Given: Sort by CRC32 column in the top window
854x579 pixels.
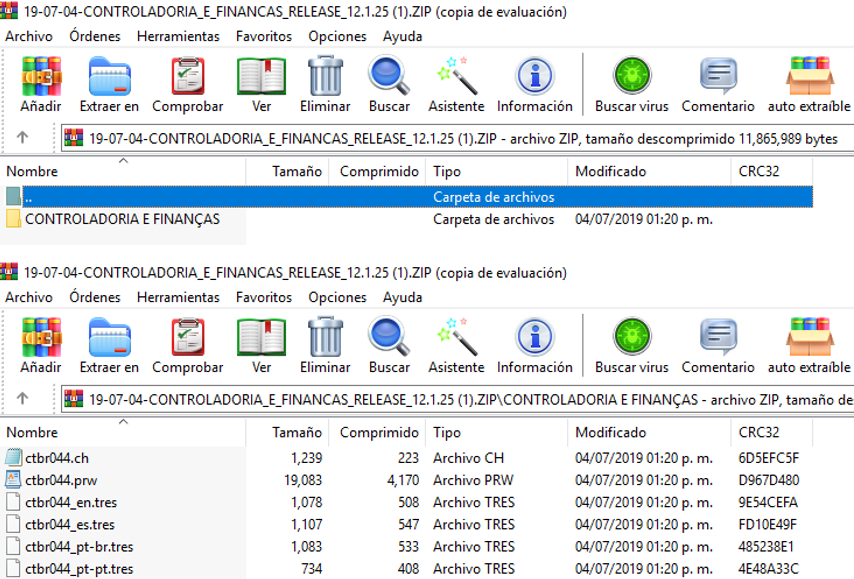Looking at the screenshot, I should tap(772, 171).
